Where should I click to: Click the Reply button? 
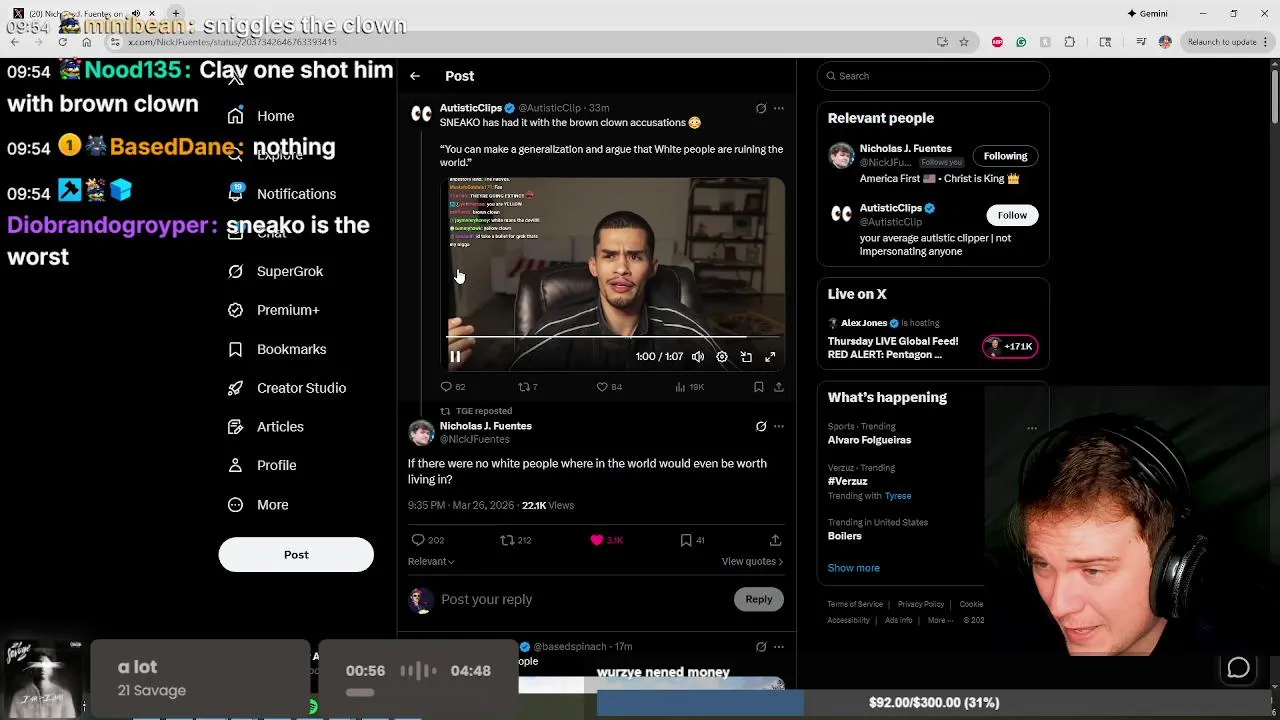point(759,600)
